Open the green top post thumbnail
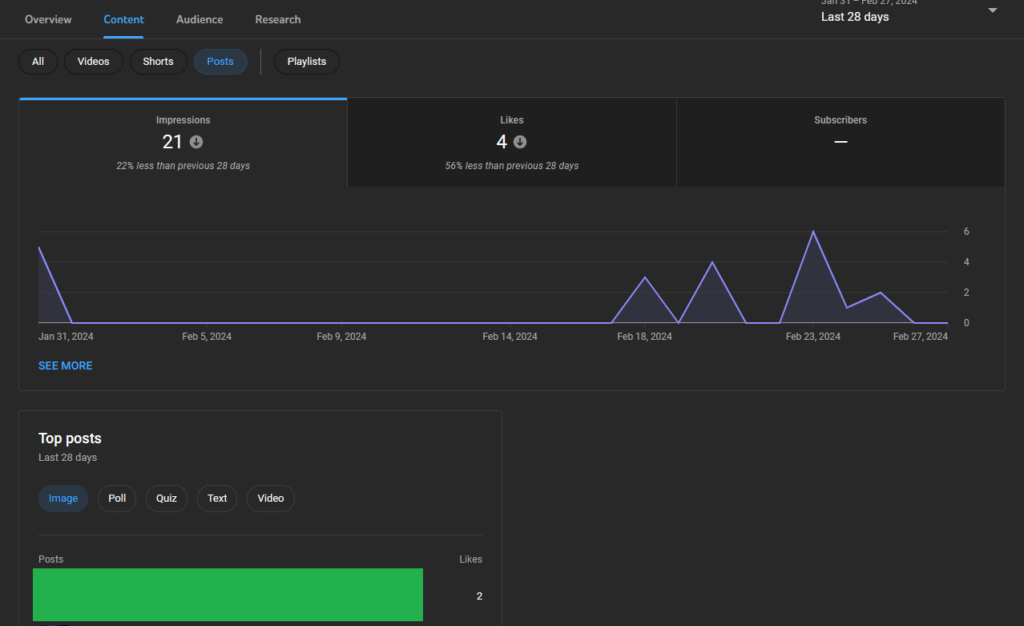1024x626 pixels. coord(228,595)
